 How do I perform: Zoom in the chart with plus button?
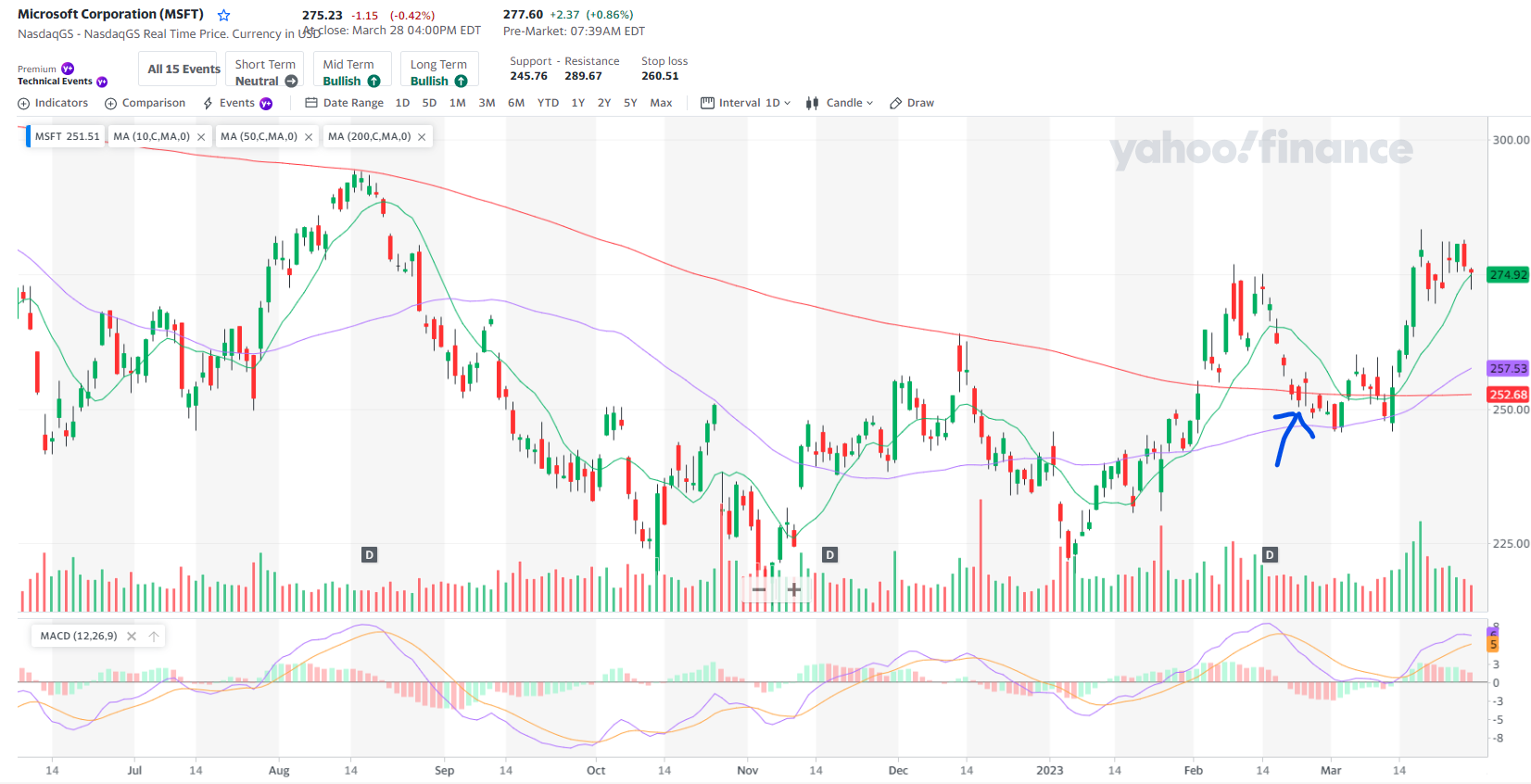point(794,589)
